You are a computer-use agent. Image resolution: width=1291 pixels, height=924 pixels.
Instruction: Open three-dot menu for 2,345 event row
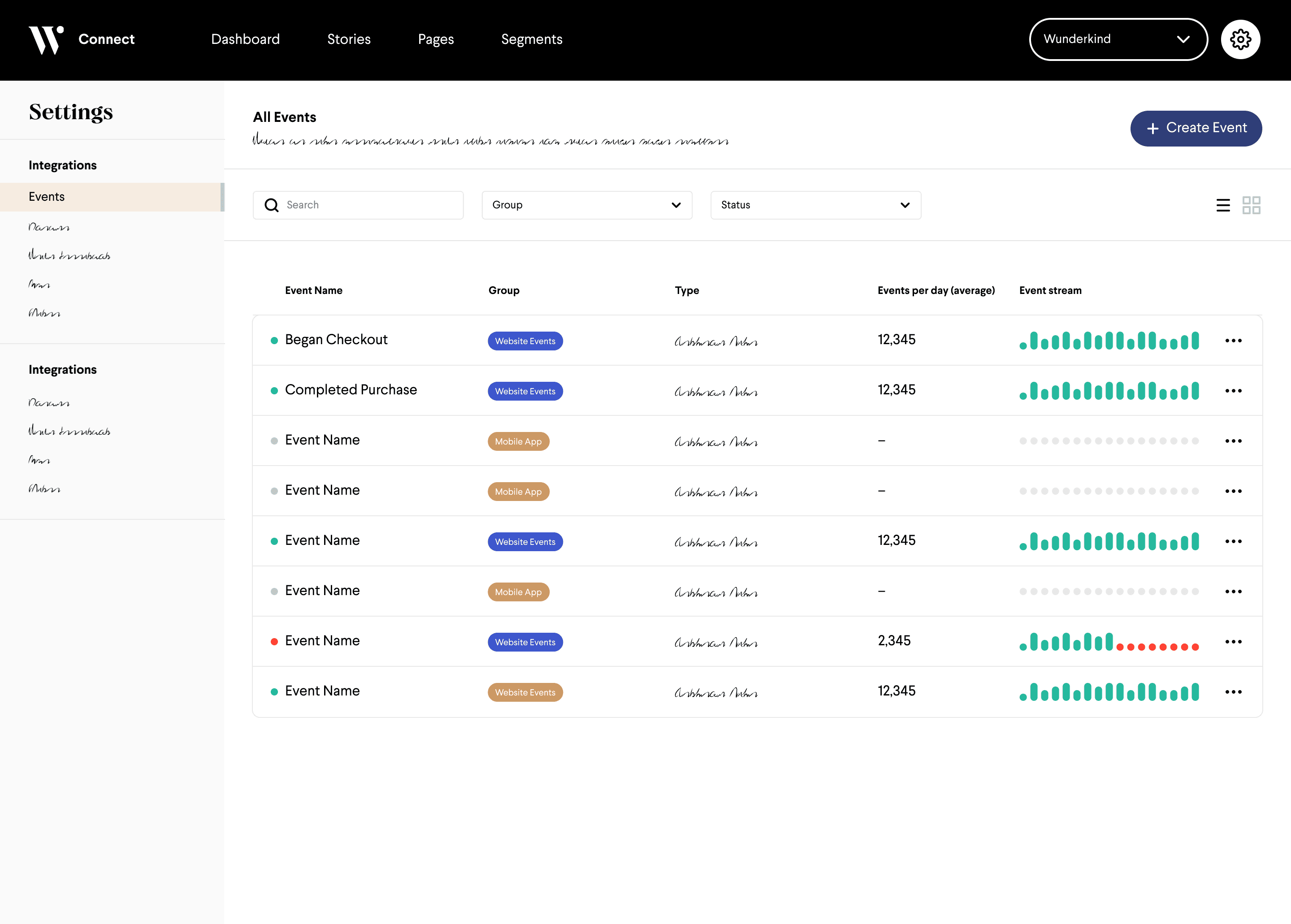pos(1233,641)
